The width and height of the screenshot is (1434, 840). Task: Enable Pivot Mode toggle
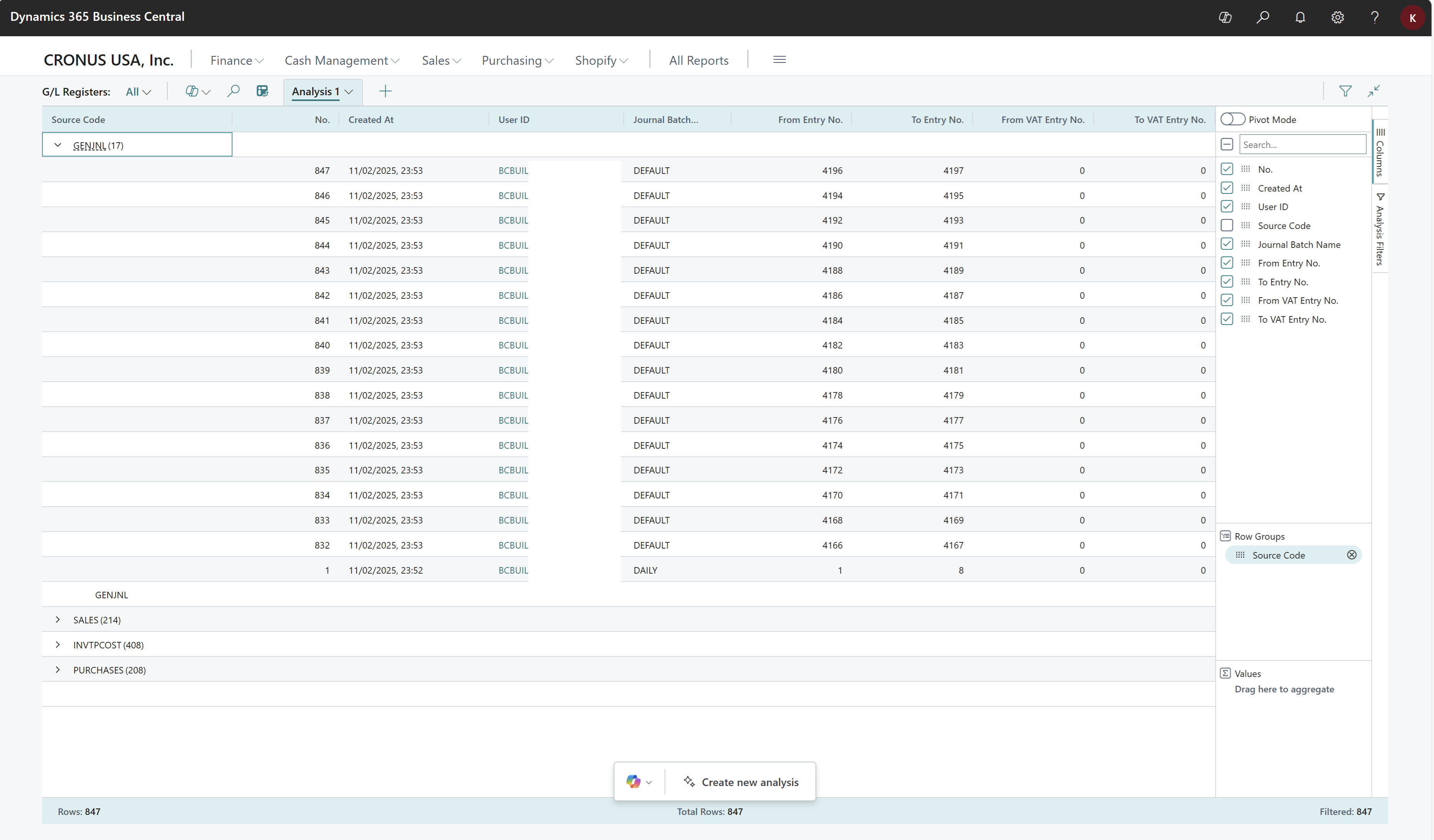[1232, 119]
